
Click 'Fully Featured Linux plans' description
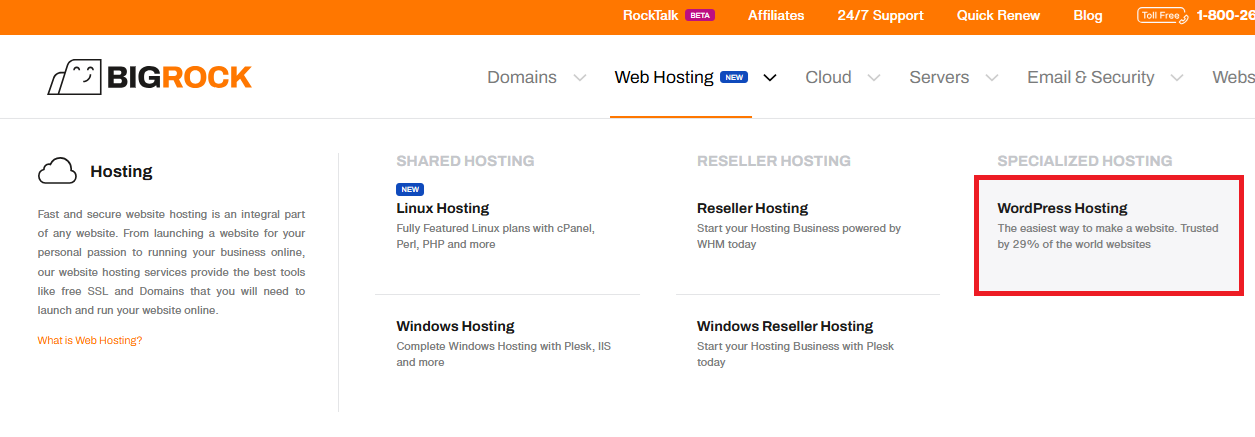(x=496, y=236)
